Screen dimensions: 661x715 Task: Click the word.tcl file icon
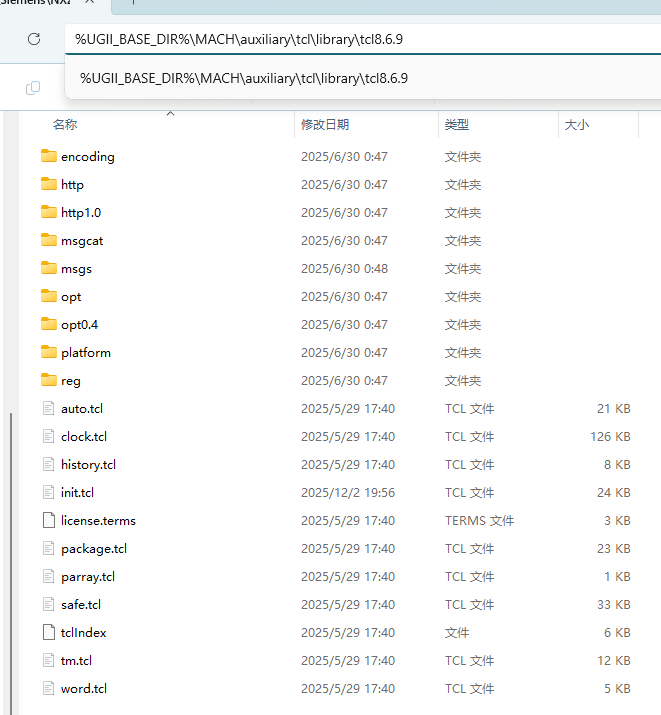[48, 688]
